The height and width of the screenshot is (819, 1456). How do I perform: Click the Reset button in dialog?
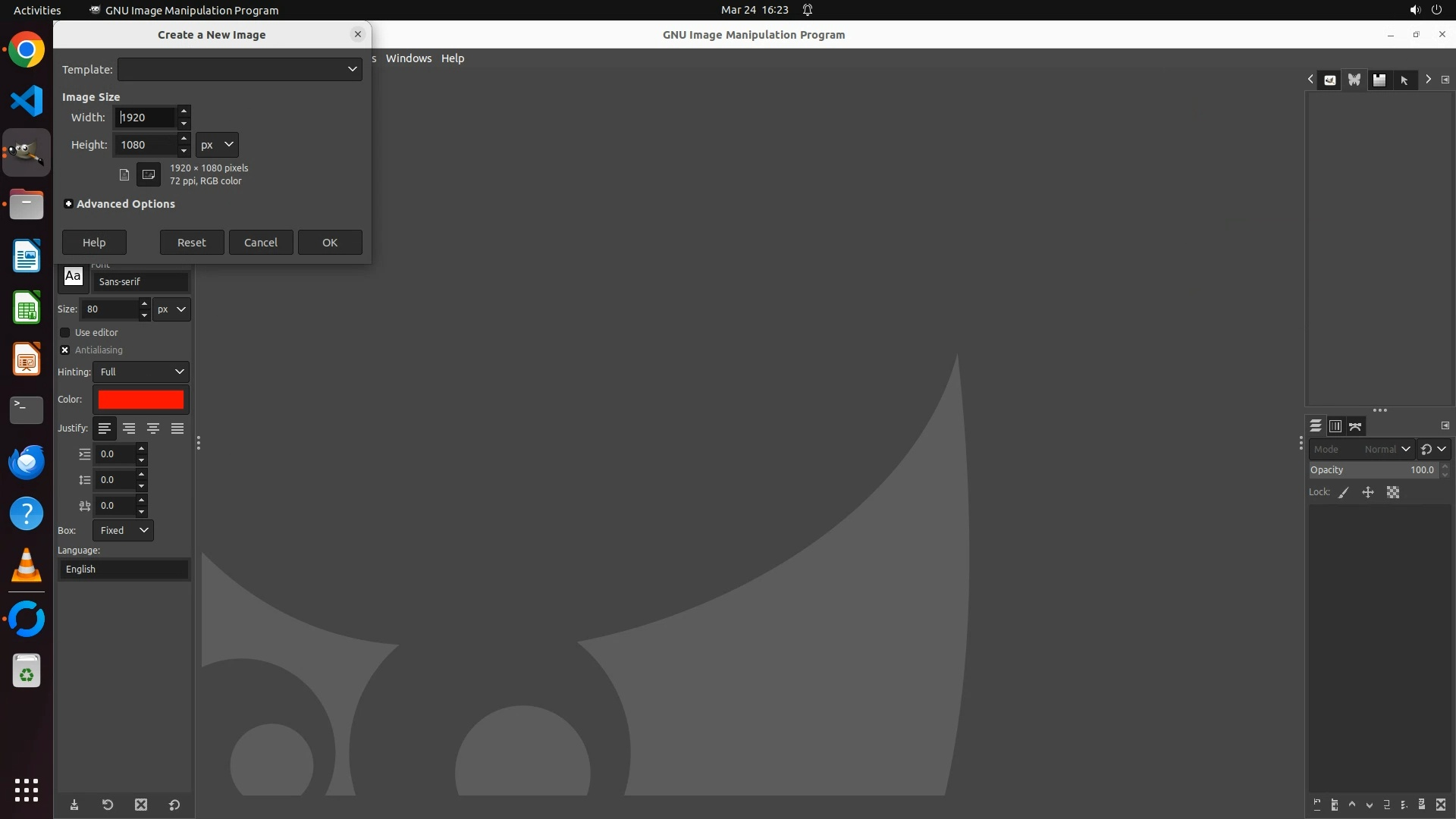[x=192, y=243]
